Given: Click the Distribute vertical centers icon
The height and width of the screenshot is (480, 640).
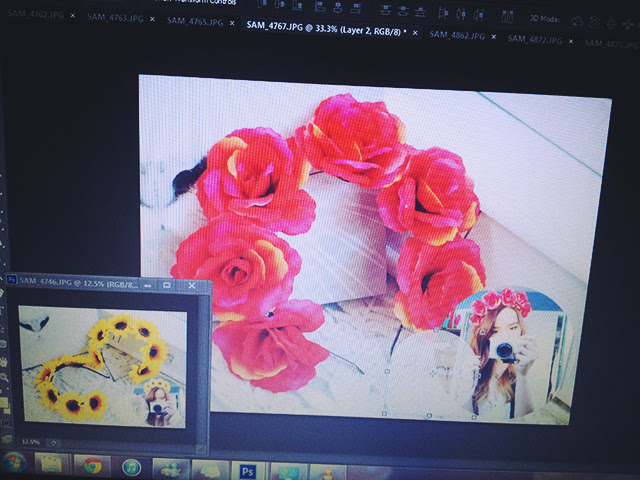Looking at the screenshot, I should pos(403,11).
